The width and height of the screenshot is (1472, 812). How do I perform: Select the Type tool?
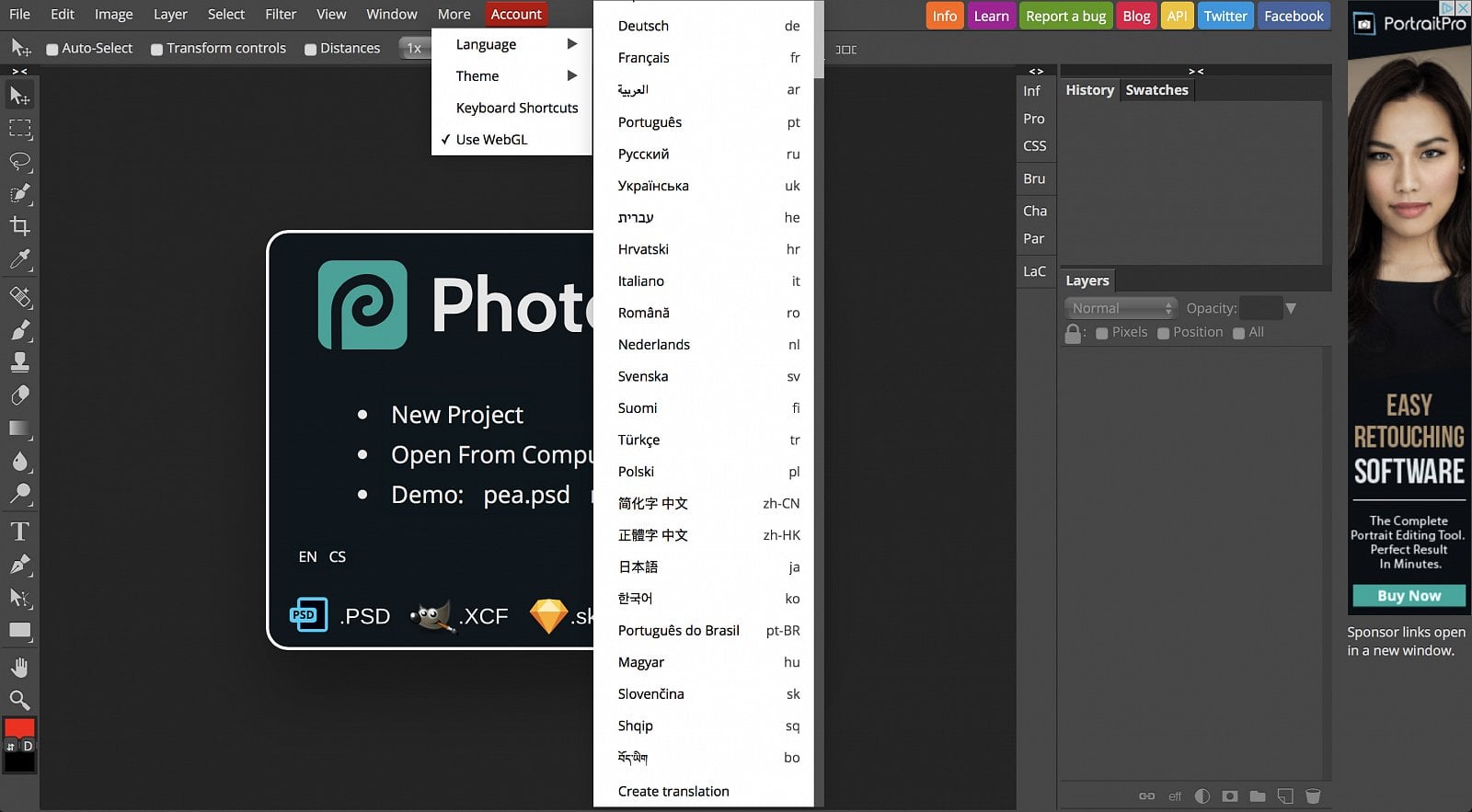point(19,532)
